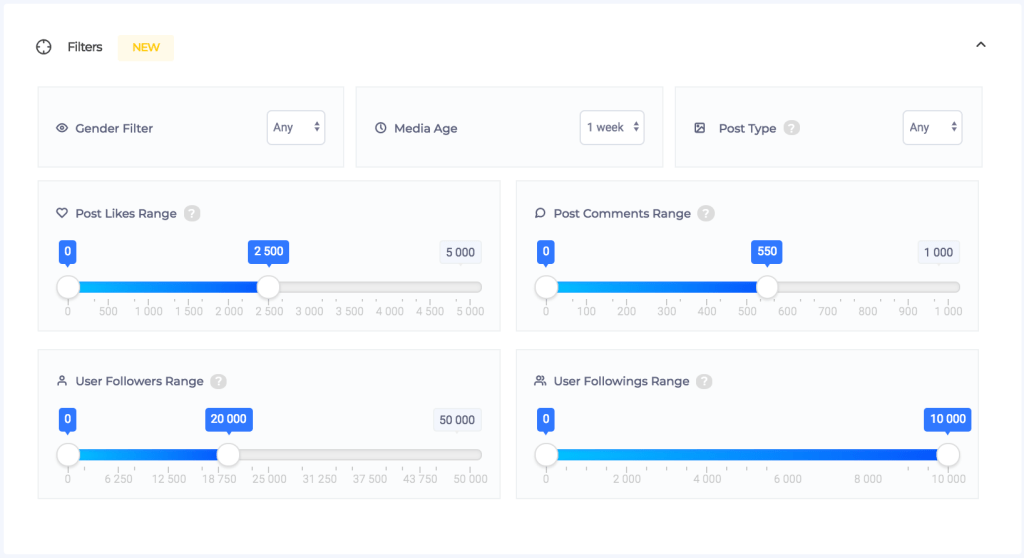The image size is (1024, 558).
Task: Click the eye icon for Gender Filter
Action: coord(62,128)
